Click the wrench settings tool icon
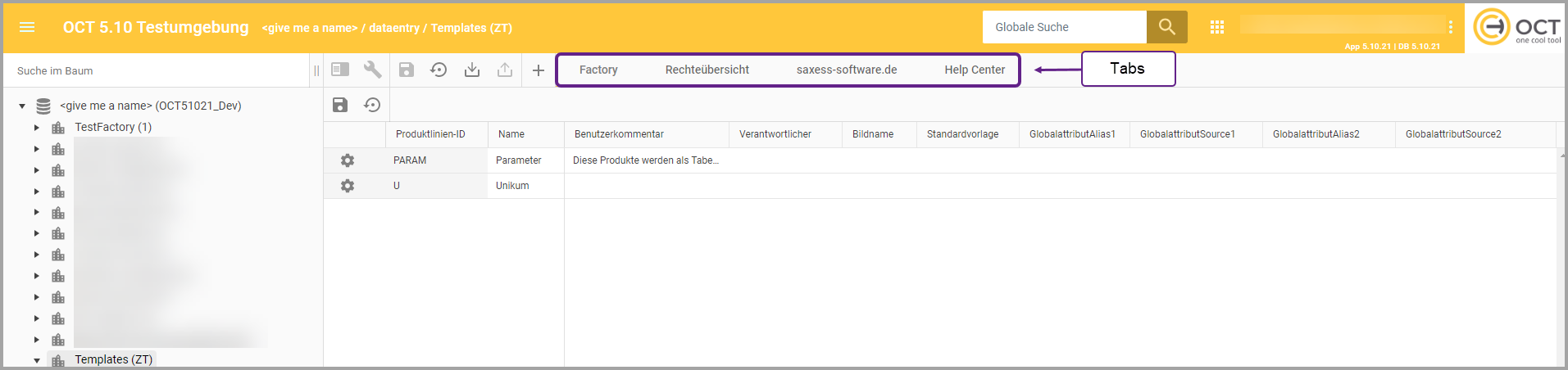The image size is (1568, 370). click(373, 70)
